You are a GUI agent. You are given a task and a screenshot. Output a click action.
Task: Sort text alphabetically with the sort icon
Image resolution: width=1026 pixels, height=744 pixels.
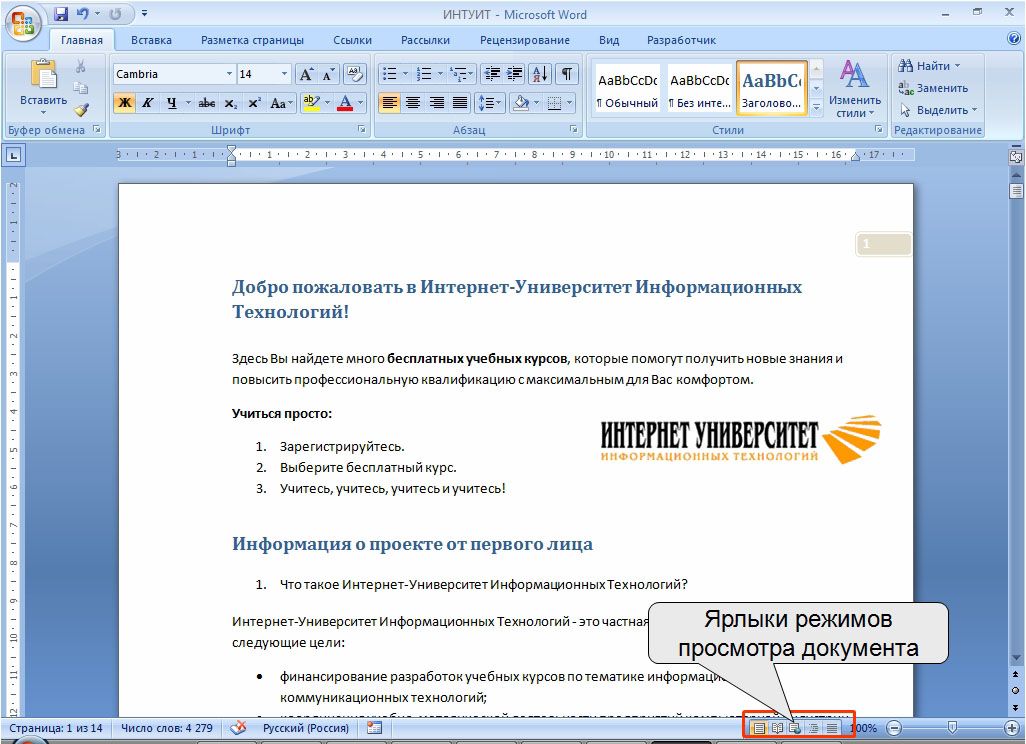pyautogui.click(x=540, y=74)
